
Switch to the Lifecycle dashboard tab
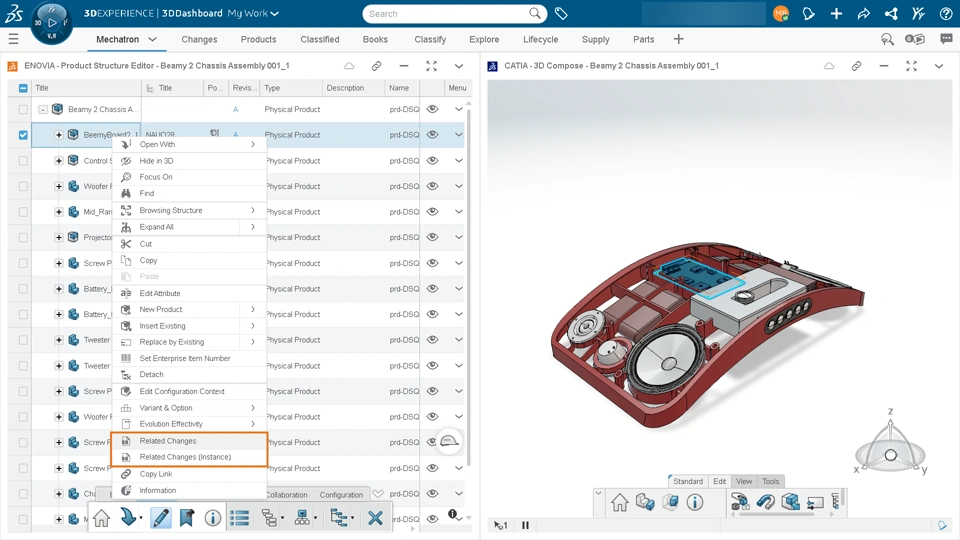tap(541, 39)
